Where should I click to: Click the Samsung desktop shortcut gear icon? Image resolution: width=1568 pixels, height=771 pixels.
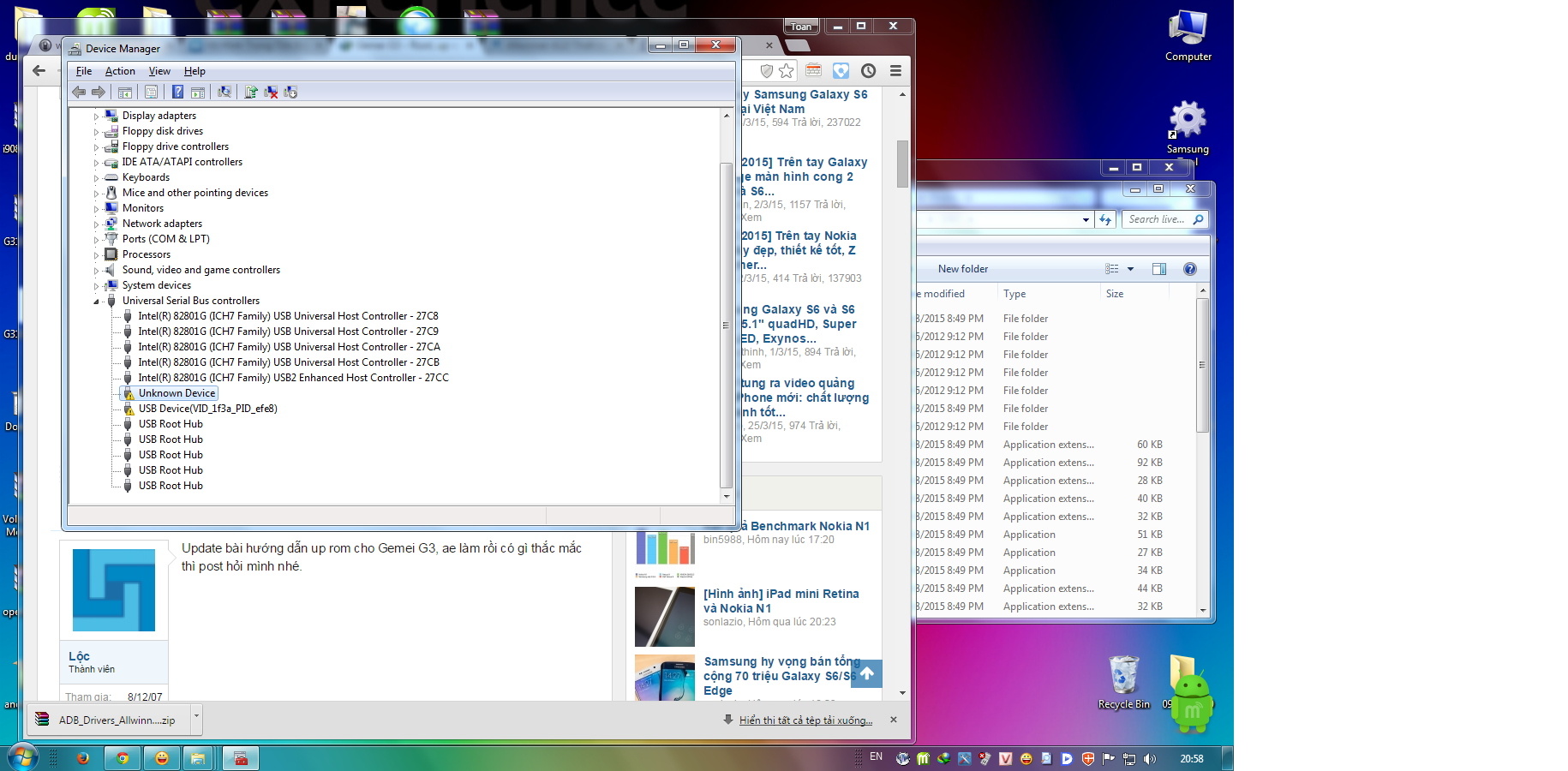click(x=1188, y=120)
